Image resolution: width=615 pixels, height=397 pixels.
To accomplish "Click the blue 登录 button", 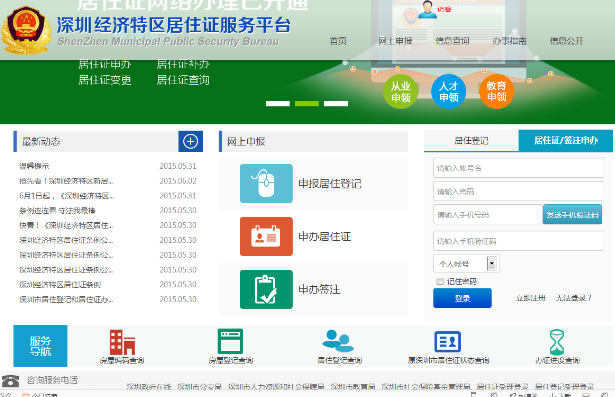I will [462, 298].
